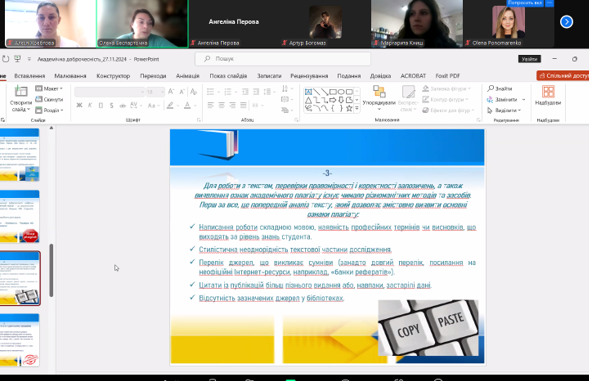The width and height of the screenshot is (589, 381).
Task: Toggle Align Left paragraph button
Action: click(211, 105)
